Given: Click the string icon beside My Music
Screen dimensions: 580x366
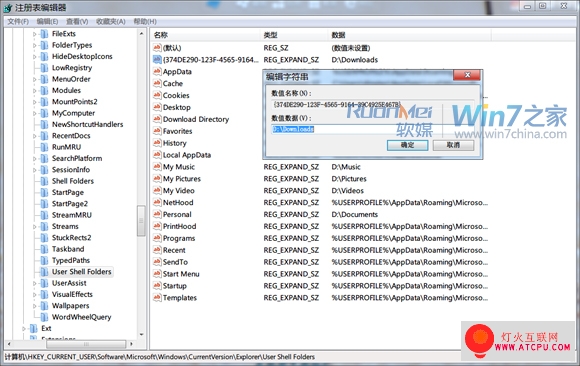Looking at the screenshot, I should point(157,167).
